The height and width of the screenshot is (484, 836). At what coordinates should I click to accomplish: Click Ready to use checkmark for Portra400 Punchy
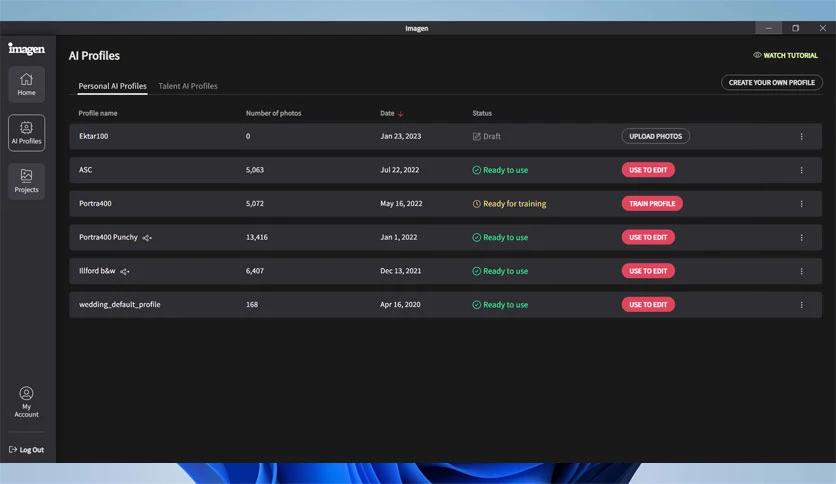click(x=477, y=237)
